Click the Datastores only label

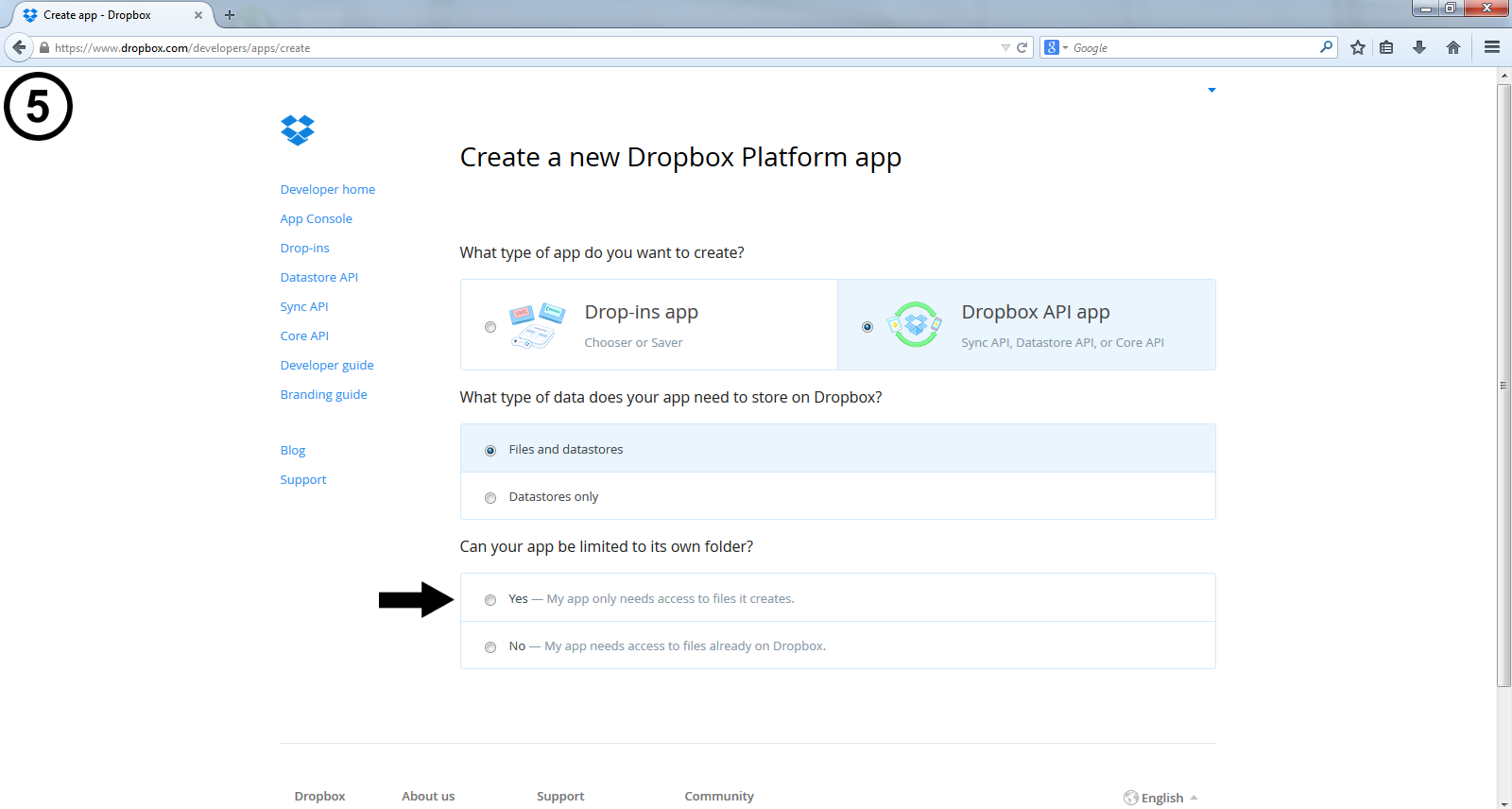coord(554,496)
